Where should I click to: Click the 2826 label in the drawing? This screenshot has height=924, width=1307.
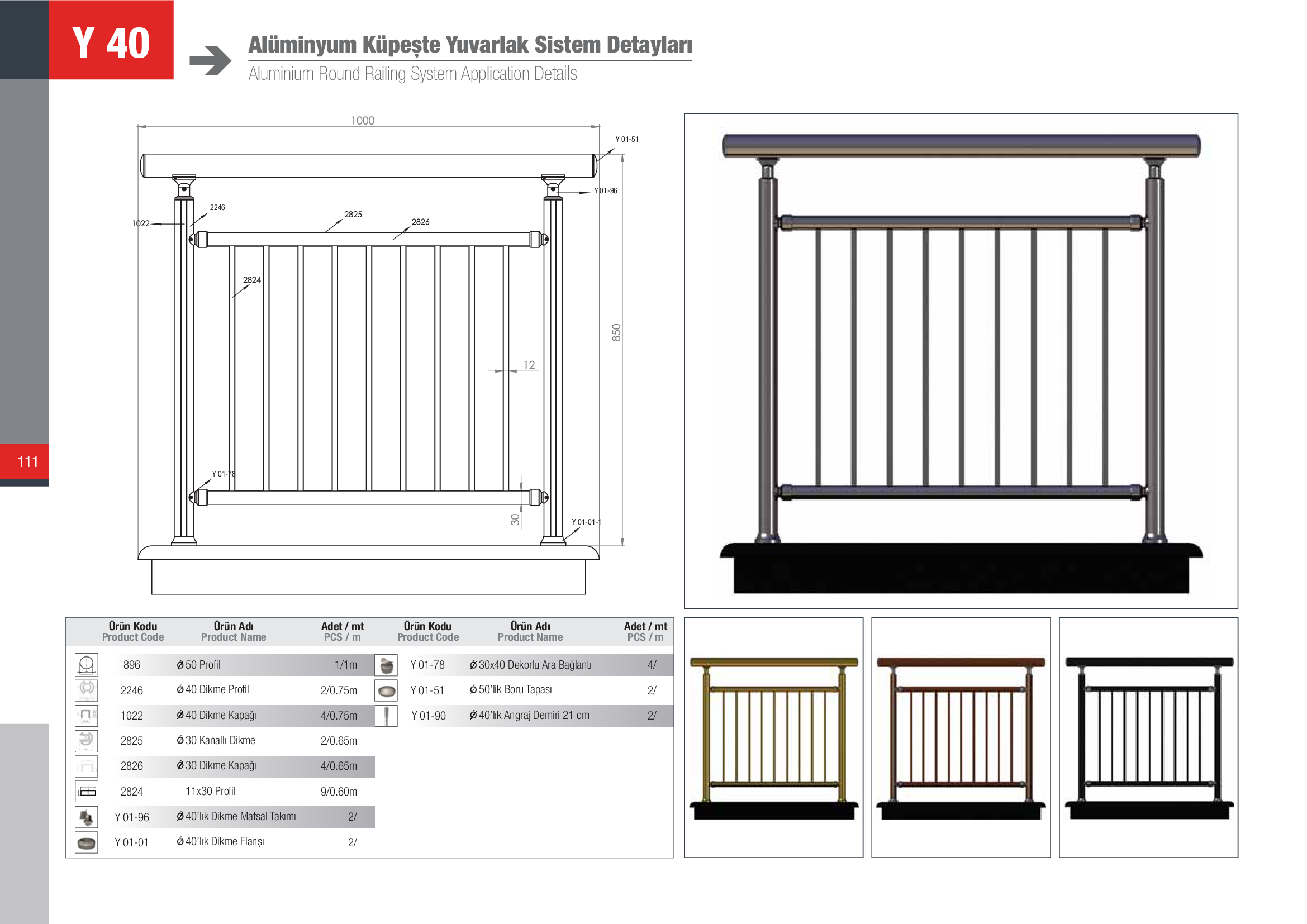point(420,222)
